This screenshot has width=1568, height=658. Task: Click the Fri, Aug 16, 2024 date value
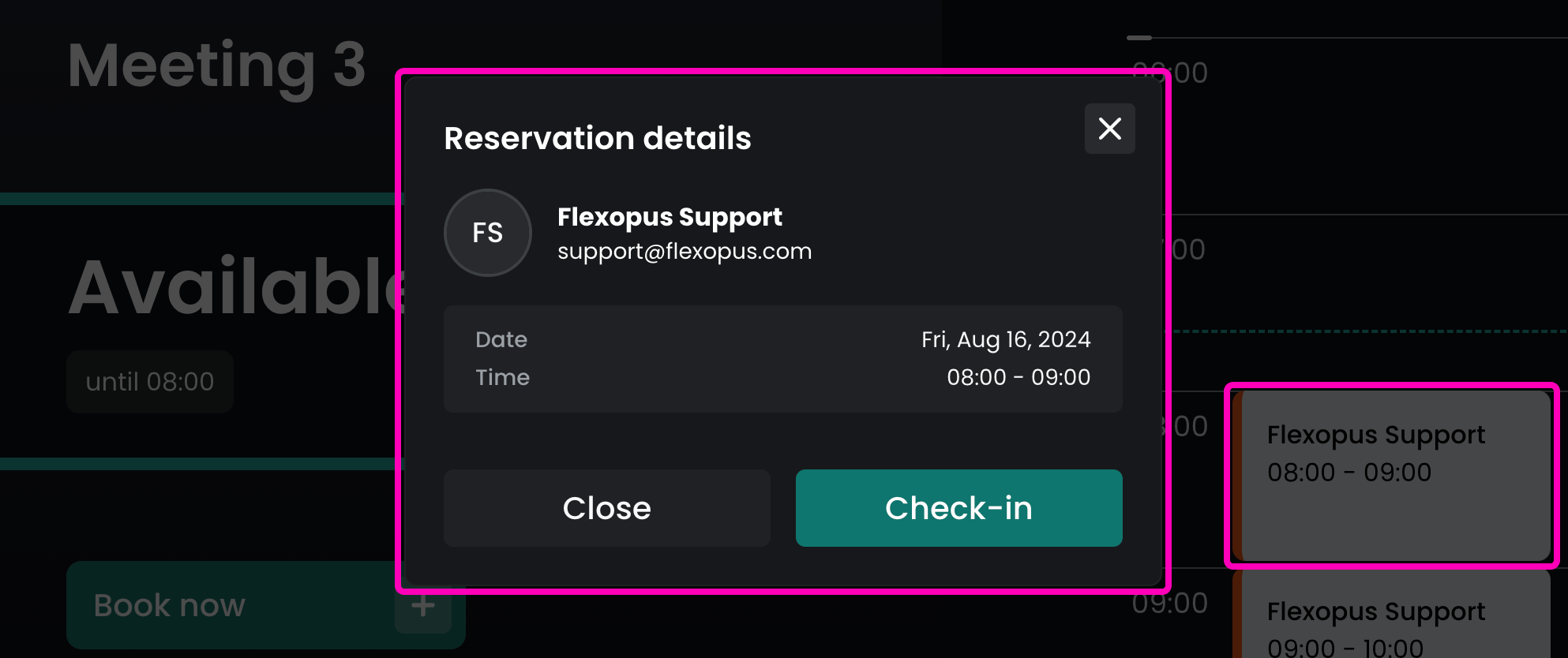[1005, 339]
